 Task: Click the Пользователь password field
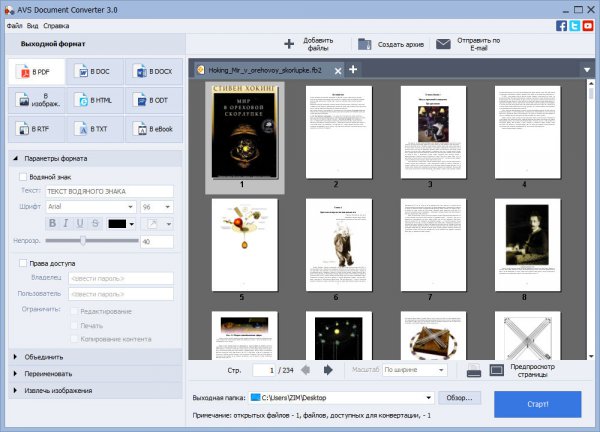tap(121, 294)
